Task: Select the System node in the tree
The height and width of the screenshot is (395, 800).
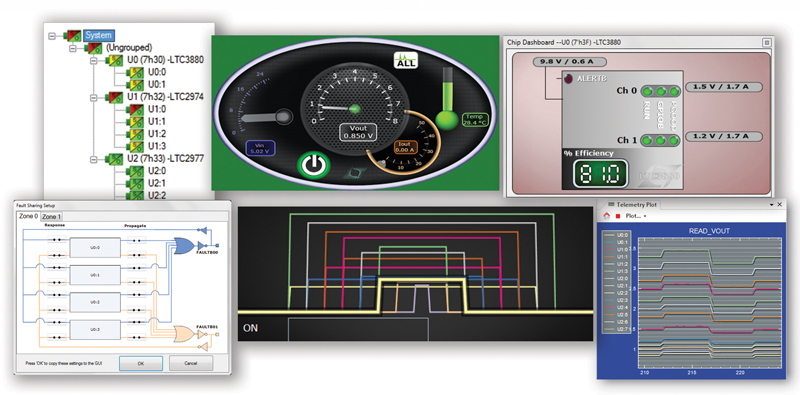Action: [x=98, y=36]
